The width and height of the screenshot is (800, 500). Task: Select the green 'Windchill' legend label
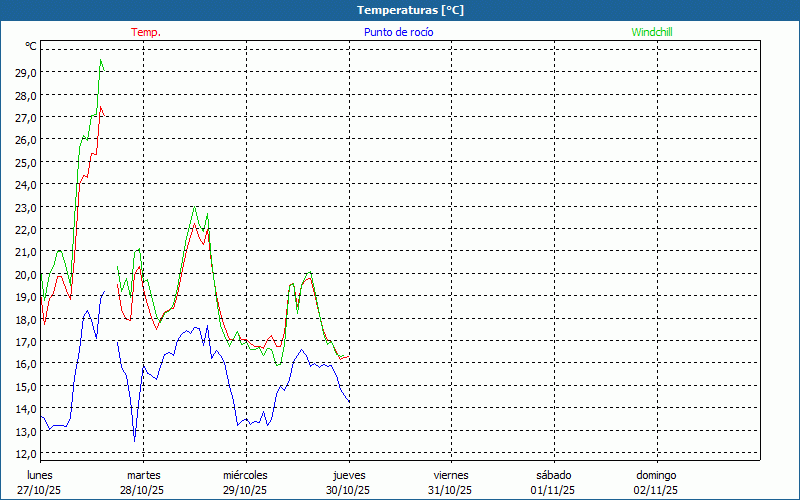[x=652, y=32]
